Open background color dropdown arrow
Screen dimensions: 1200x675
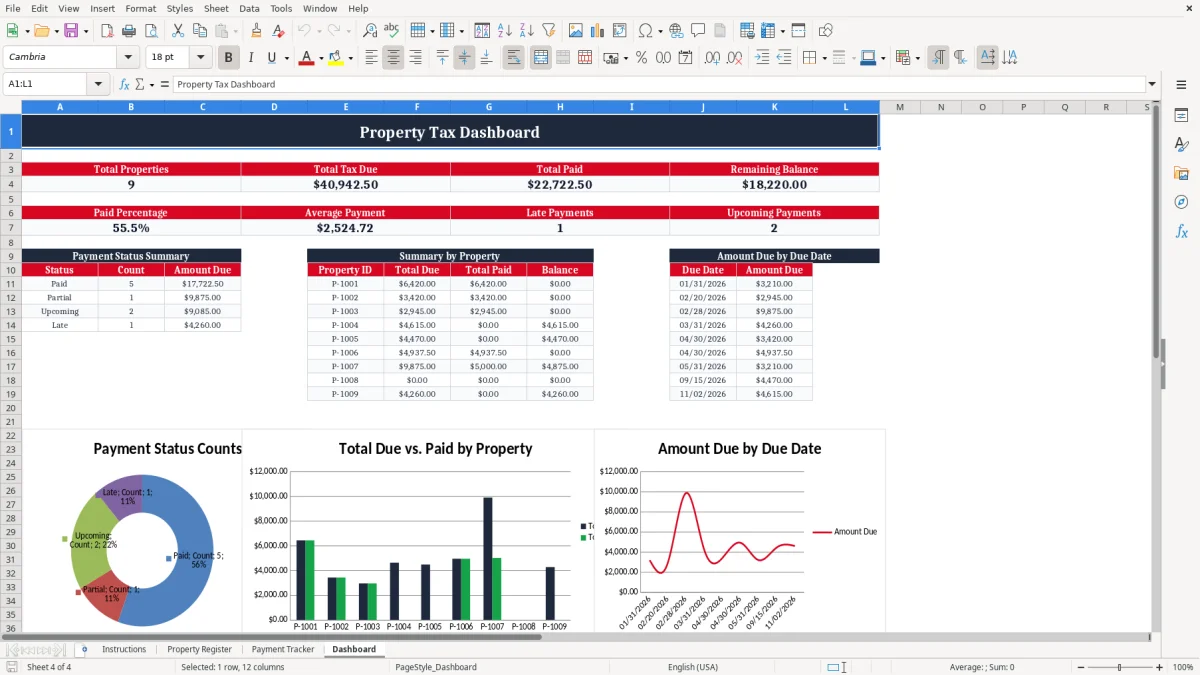click(350, 58)
